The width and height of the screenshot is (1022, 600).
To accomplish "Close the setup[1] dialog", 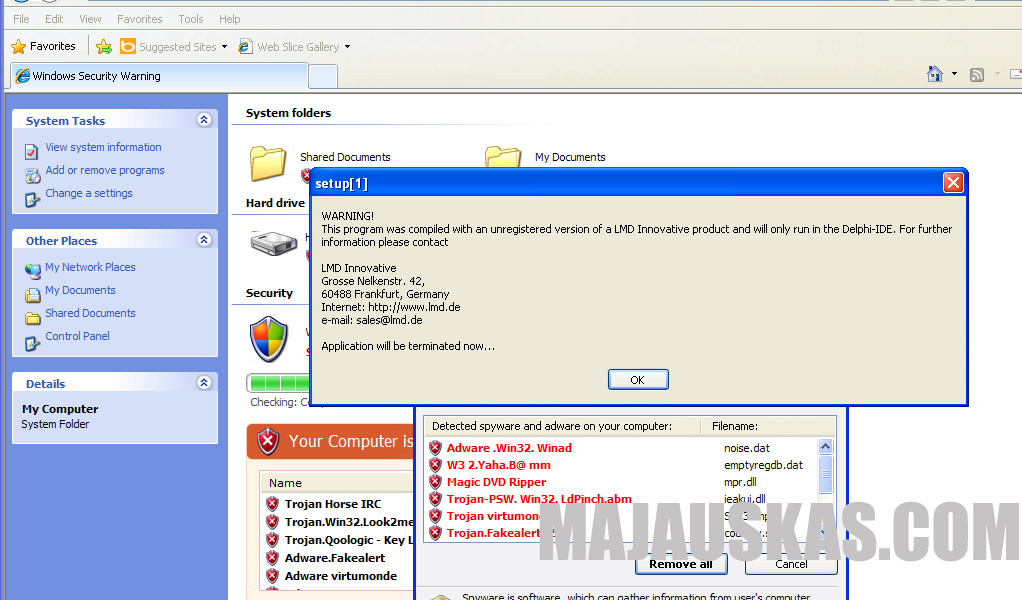I will [x=953, y=183].
